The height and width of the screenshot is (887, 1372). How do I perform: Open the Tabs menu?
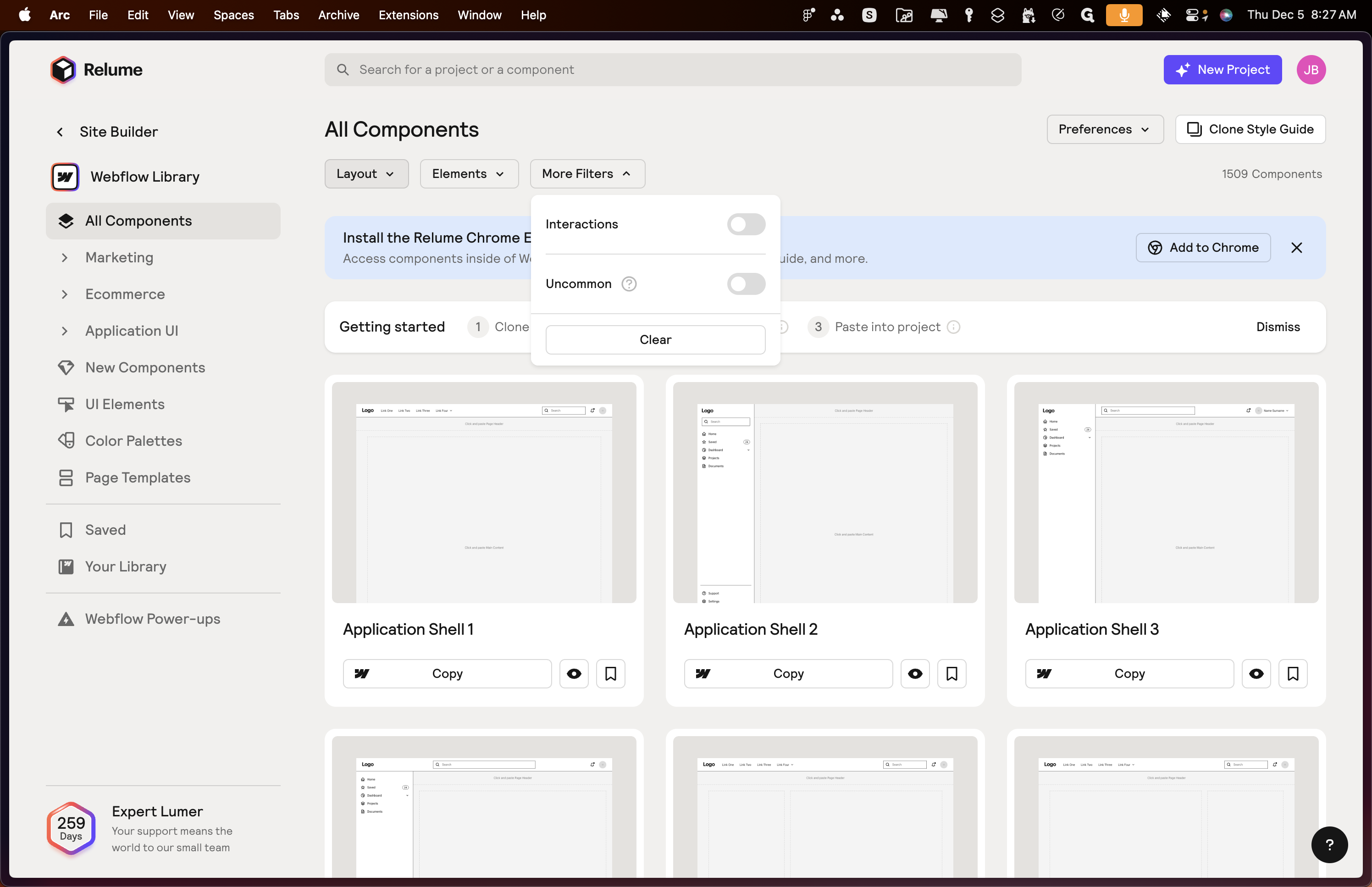pyautogui.click(x=286, y=15)
